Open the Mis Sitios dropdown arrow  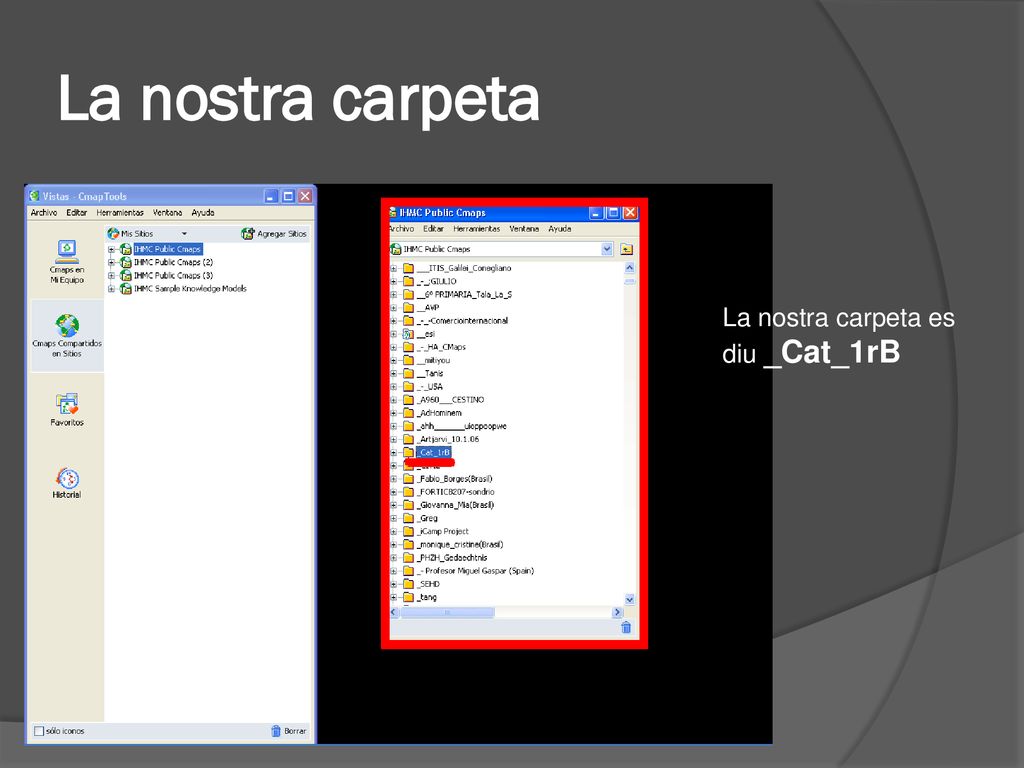pos(184,233)
